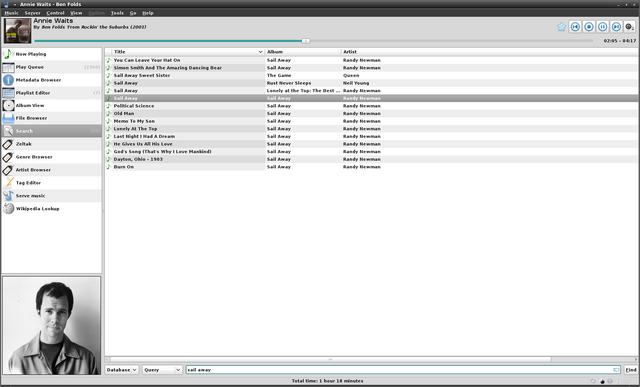Click the time display 02:05 - 04:17
The width and height of the screenshot is (640, 387).
point(620,41)
